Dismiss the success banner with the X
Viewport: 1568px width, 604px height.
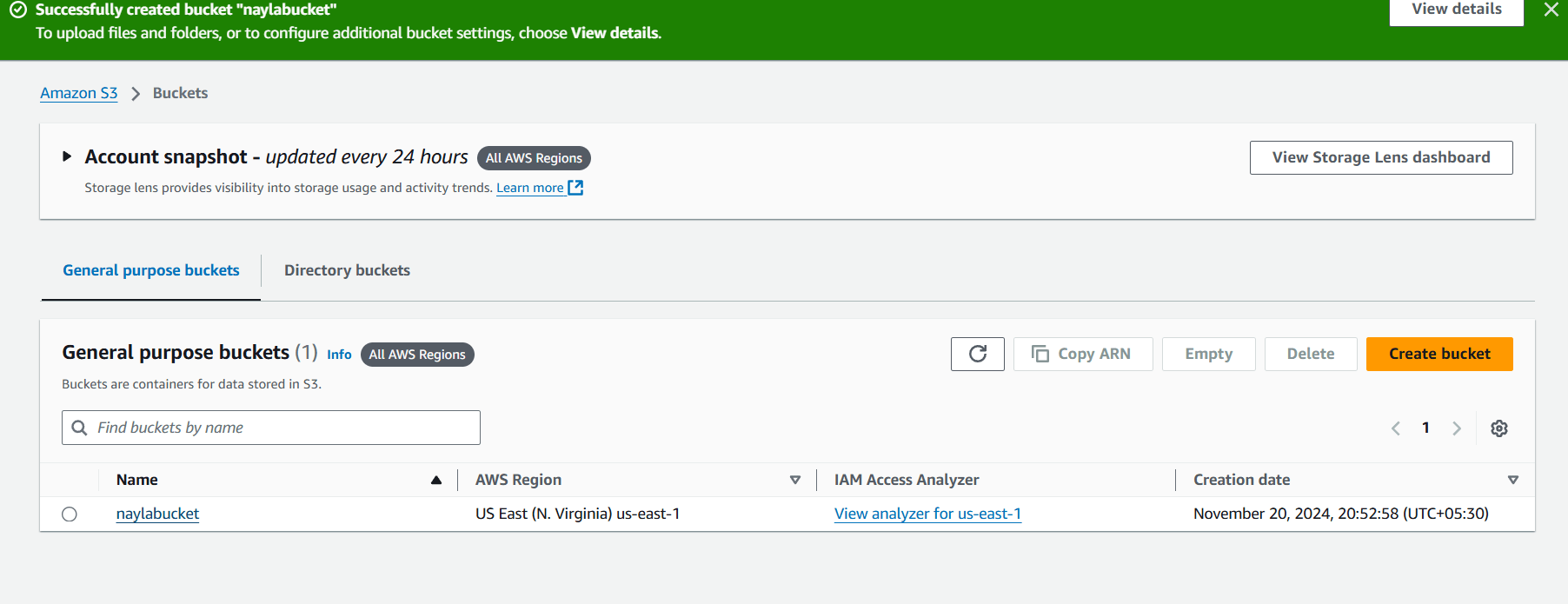(1551, 10)
